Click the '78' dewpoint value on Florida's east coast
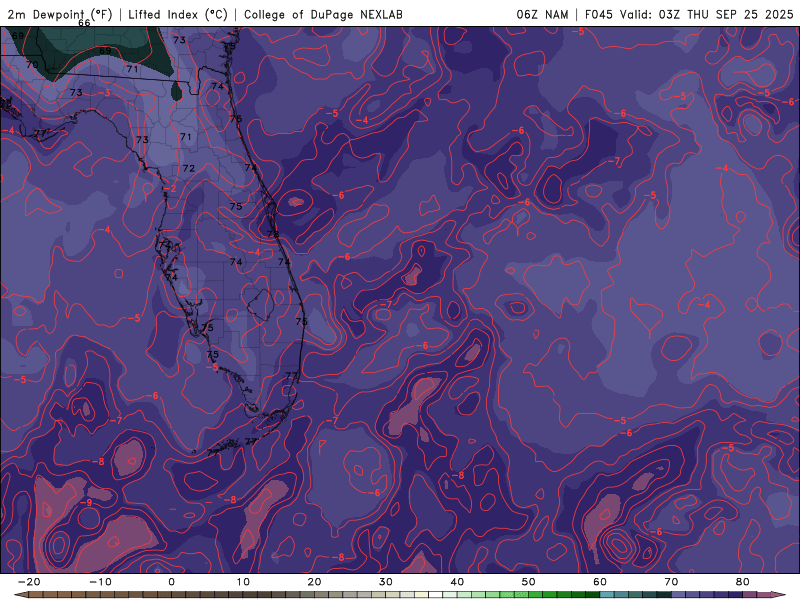Viewport: 800px width, 600px height. point(273,234)
